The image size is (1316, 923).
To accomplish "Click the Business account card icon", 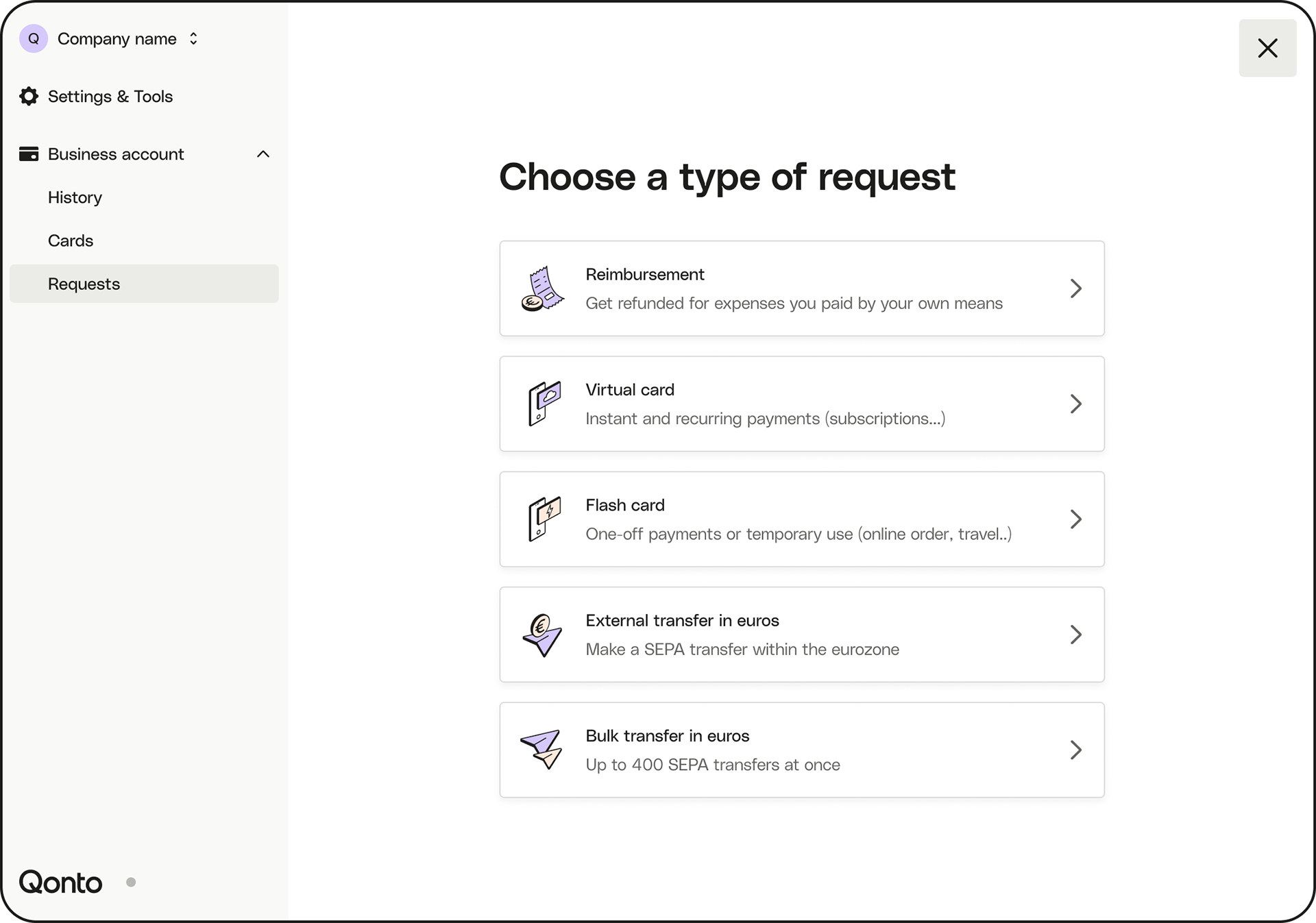I will coord(29,154).
